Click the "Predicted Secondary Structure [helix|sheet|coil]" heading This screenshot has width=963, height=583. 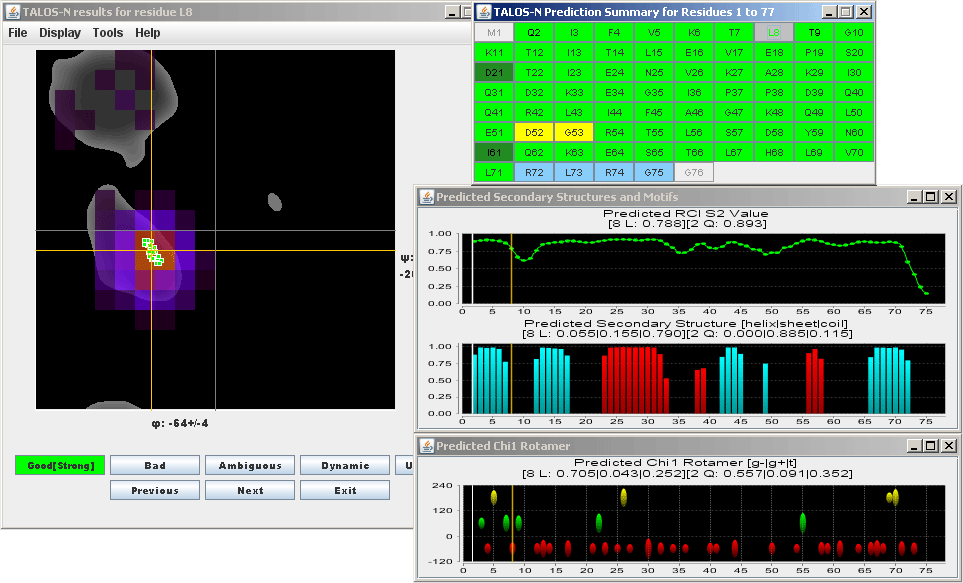686,324
